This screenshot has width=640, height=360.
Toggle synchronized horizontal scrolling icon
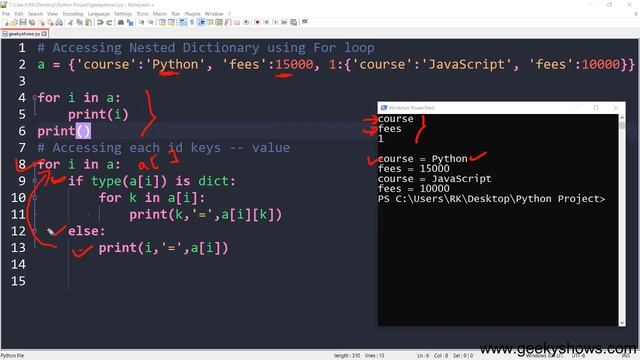171,22
